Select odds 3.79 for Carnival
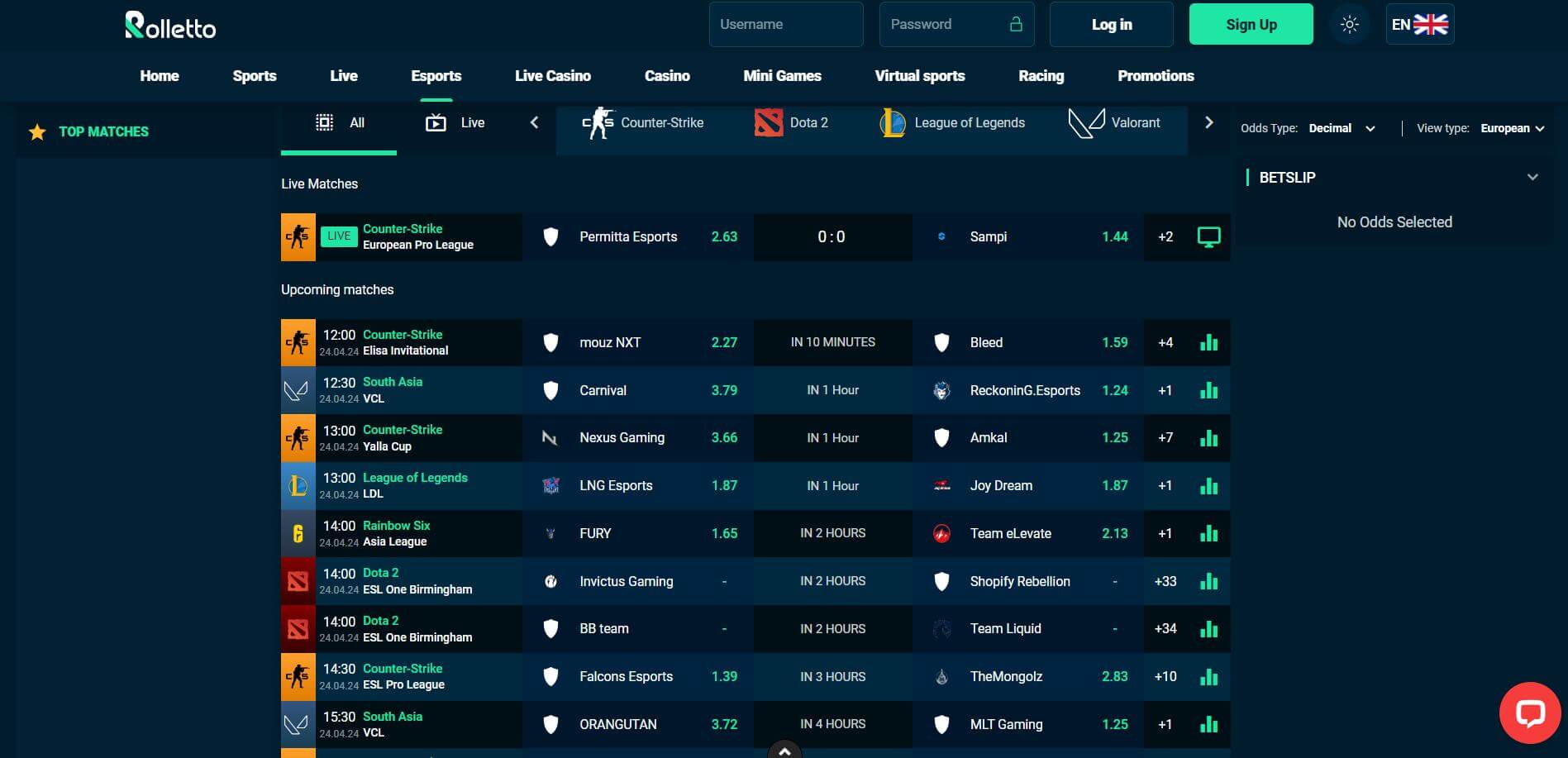 724,390
